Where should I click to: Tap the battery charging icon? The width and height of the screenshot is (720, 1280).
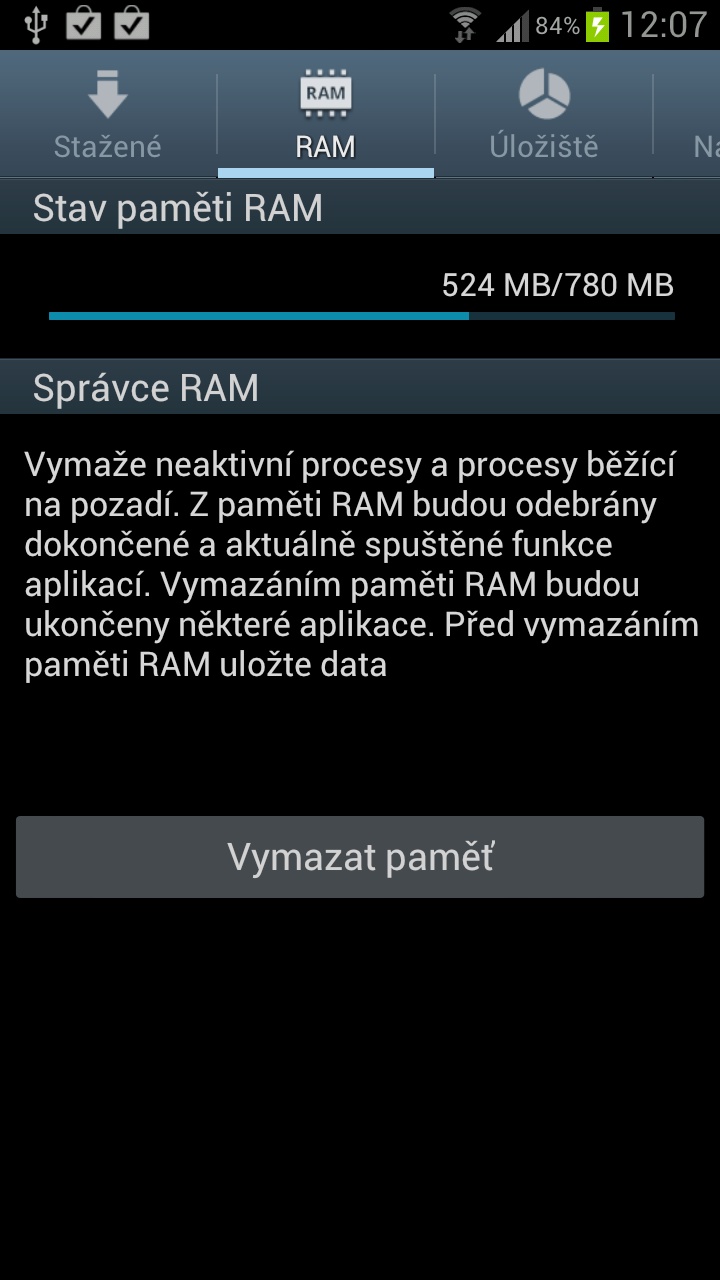pyautogui.click(x=598, y=25)
